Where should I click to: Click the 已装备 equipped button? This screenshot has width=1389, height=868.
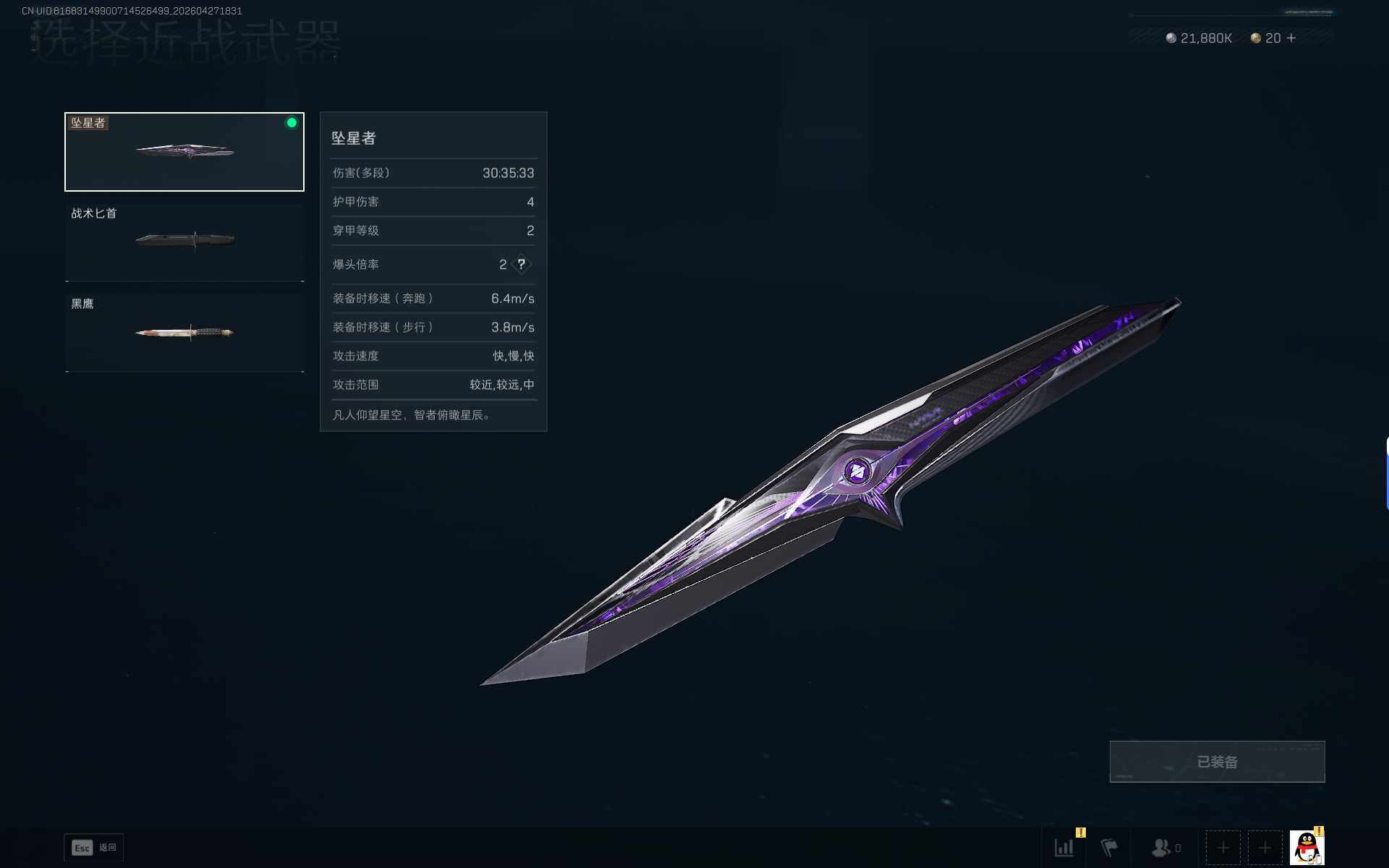point(1217,762)
